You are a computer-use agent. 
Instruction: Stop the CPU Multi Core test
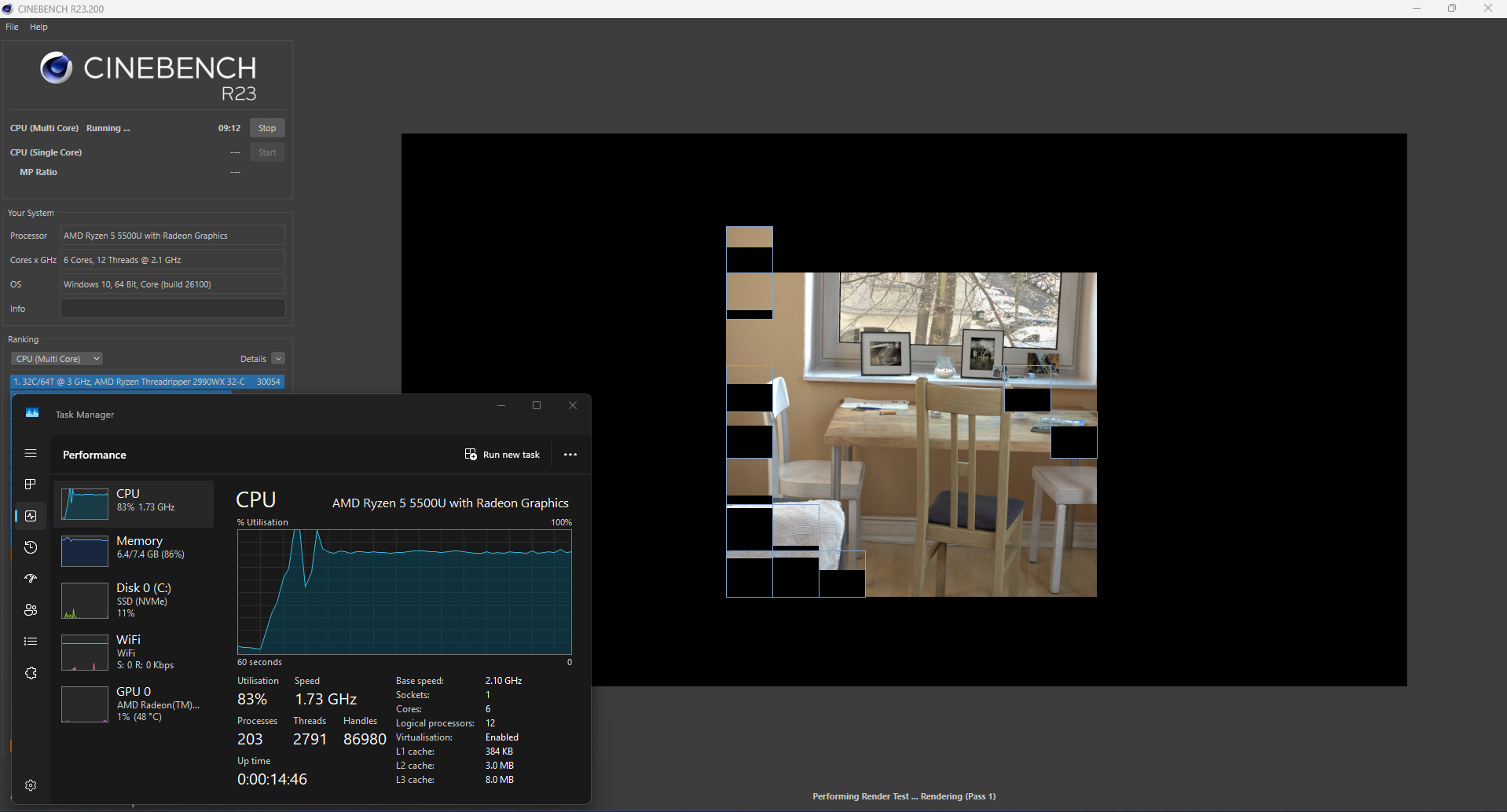click(267, 128)
